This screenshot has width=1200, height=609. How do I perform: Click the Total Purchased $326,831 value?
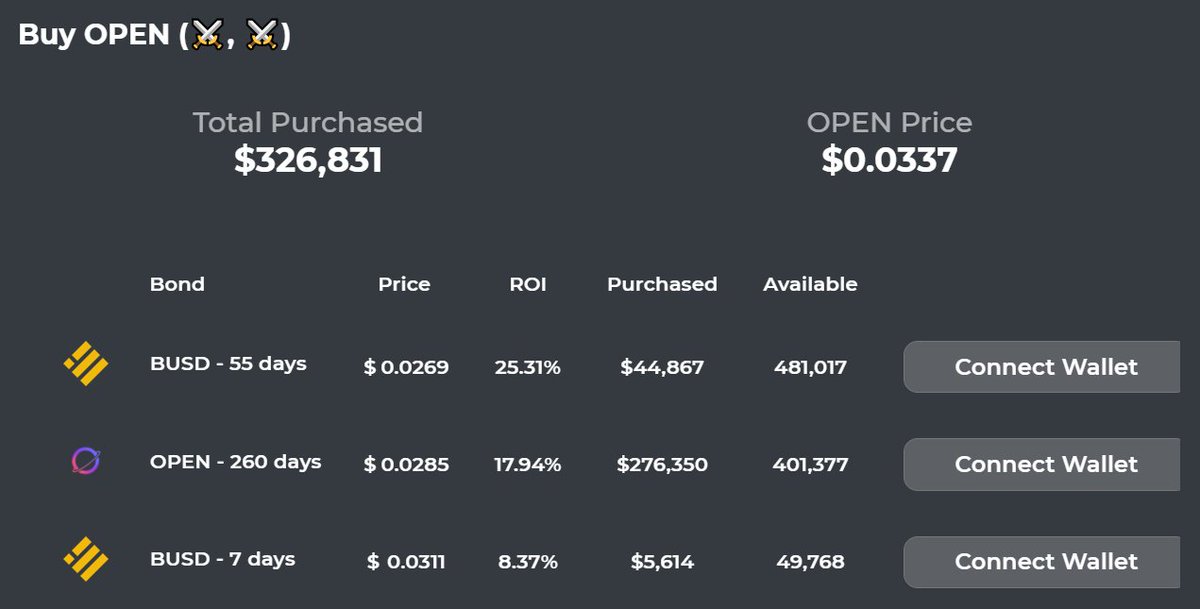(308, 160)
